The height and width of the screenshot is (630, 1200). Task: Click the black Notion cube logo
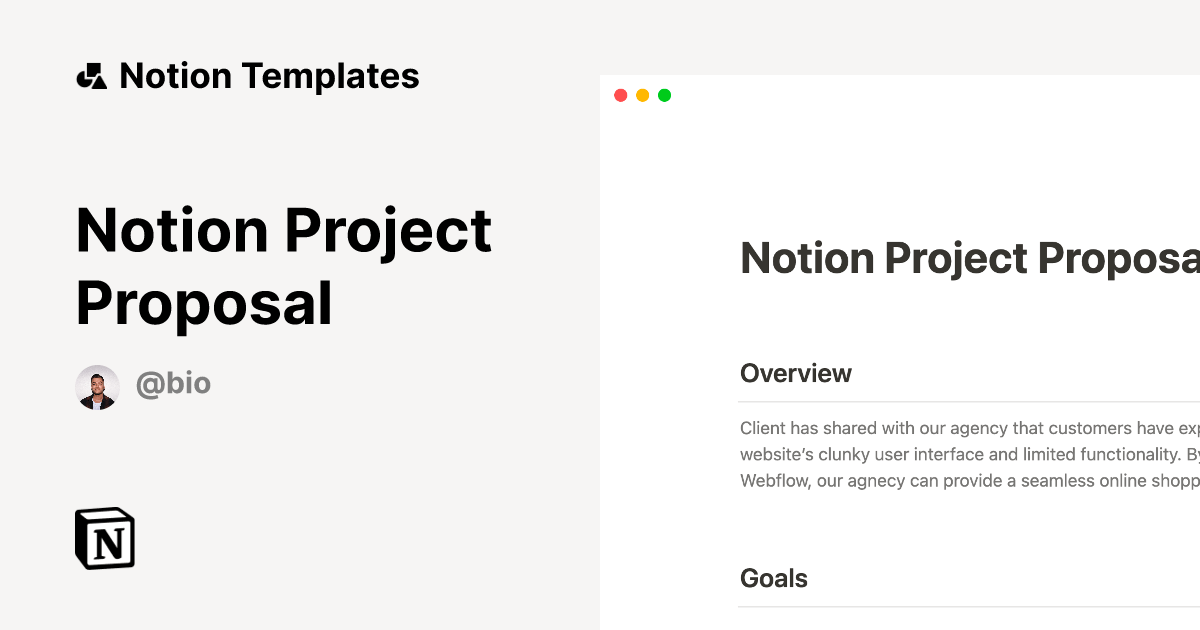[x=105, y=539]
